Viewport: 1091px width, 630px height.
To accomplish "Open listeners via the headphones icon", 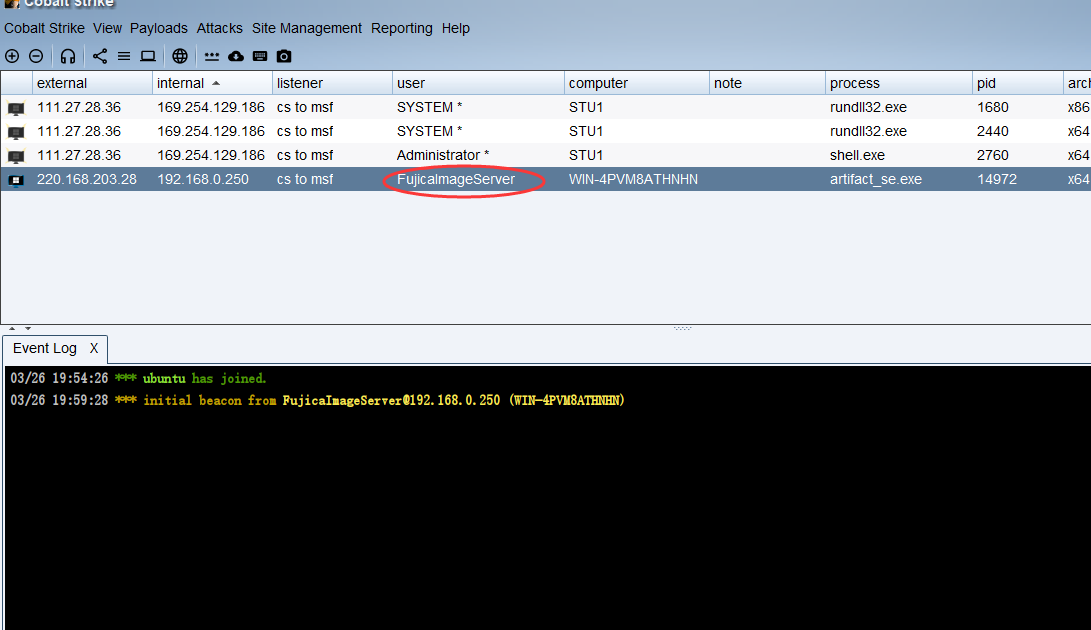I will [67, 56].
